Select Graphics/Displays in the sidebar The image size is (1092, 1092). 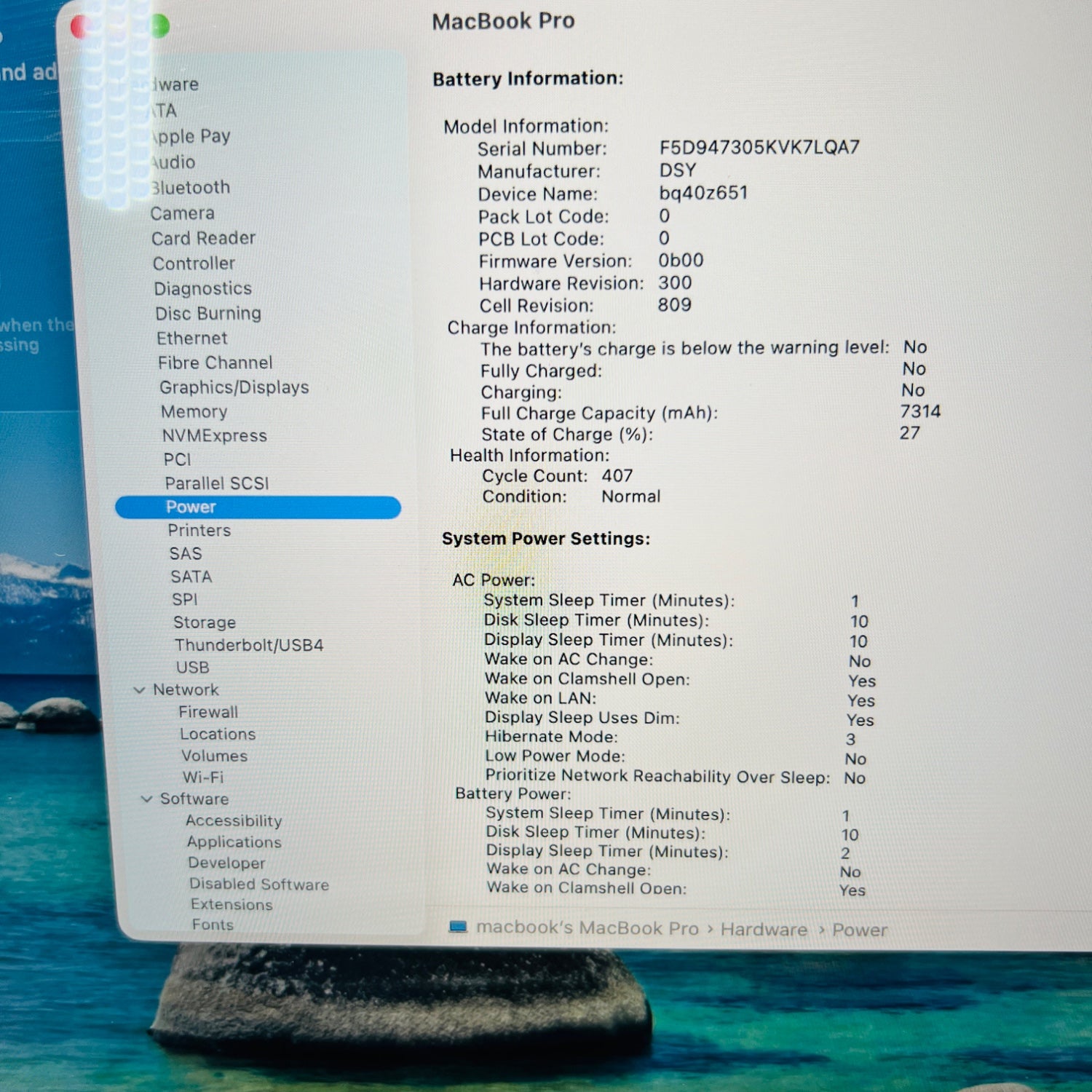pyautogui.click(x=234, y=387)
